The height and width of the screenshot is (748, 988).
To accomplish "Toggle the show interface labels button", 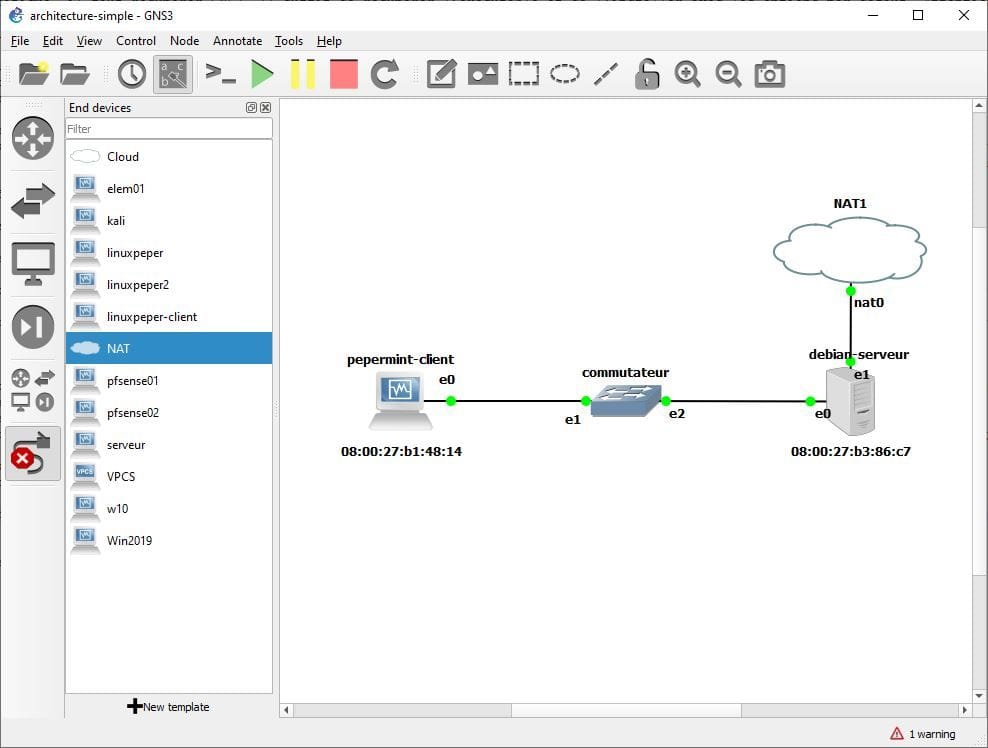I will (174, 74).
